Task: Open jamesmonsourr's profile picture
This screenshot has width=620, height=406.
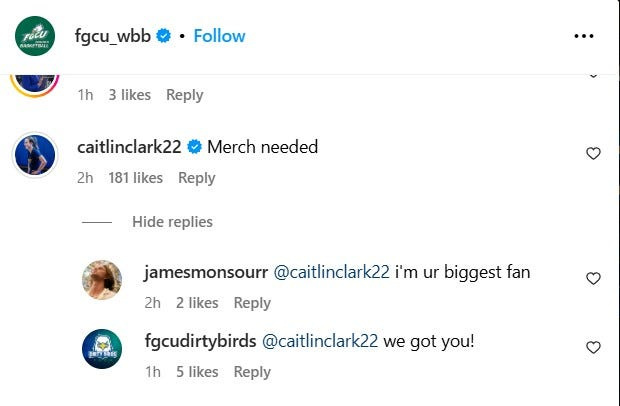Action: point(101,280)
